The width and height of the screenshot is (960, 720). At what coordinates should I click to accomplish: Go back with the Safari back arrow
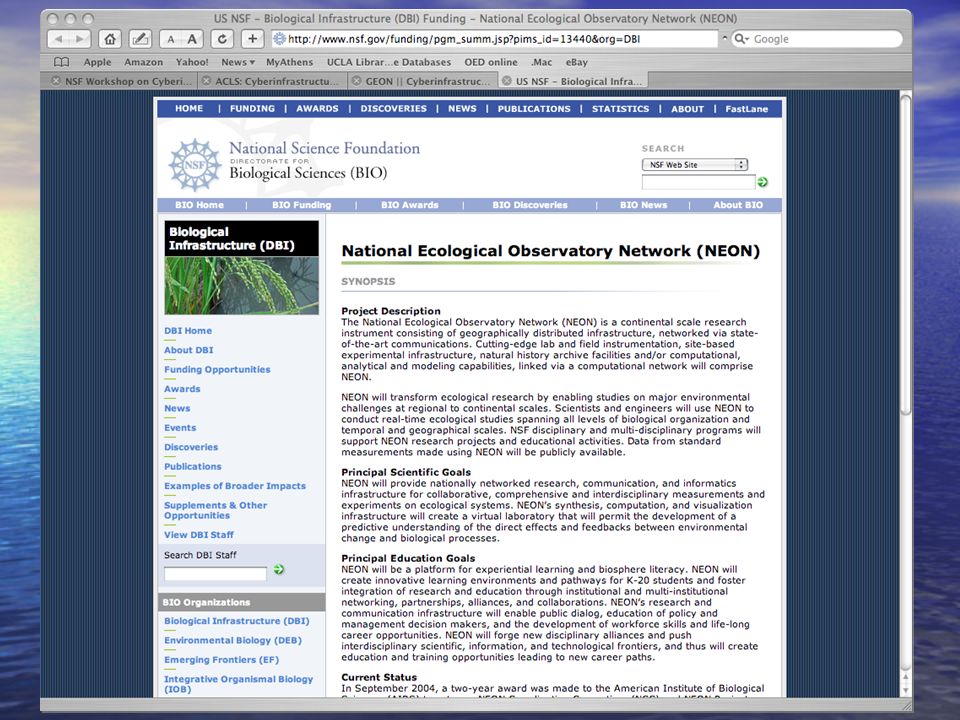click(x=59, y=39)
